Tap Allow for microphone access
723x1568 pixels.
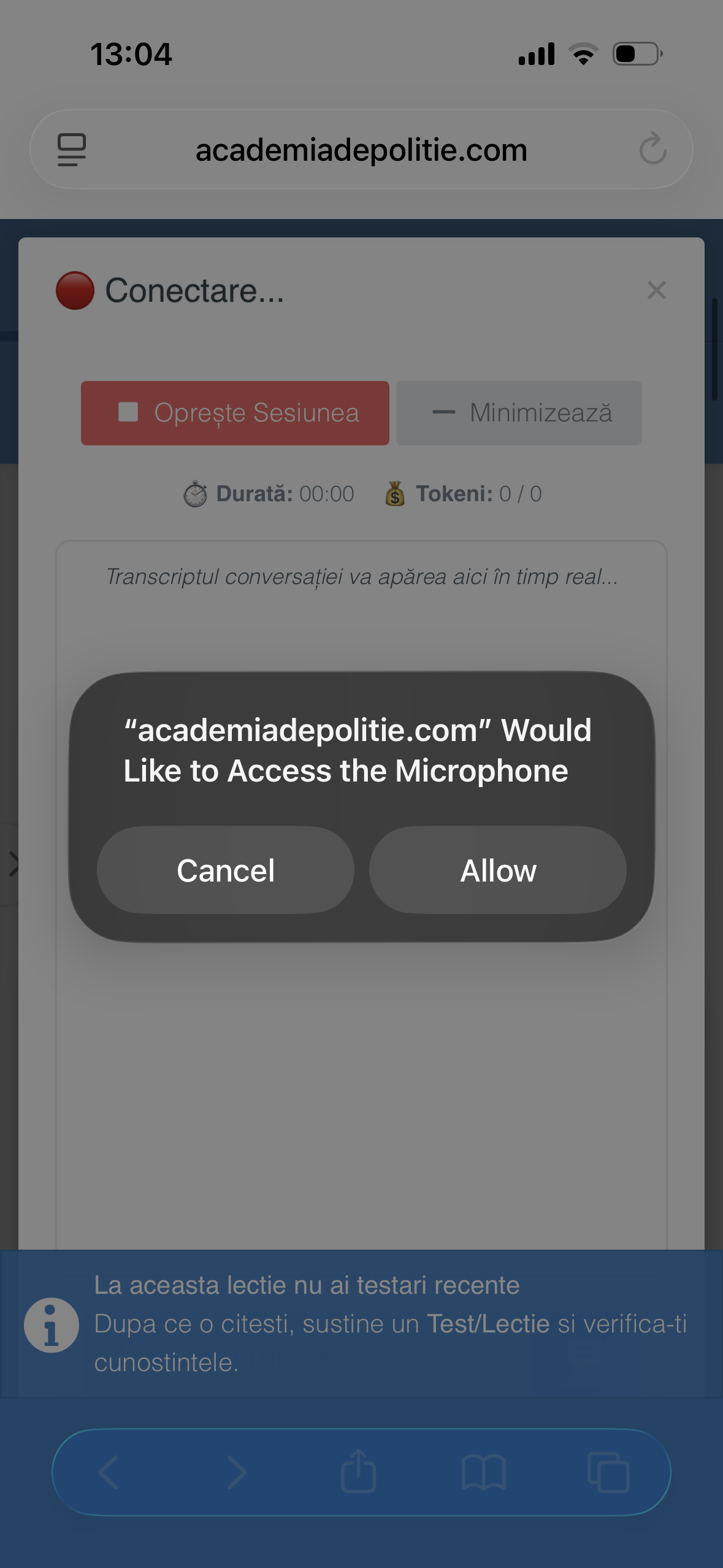tap(497, 870)
